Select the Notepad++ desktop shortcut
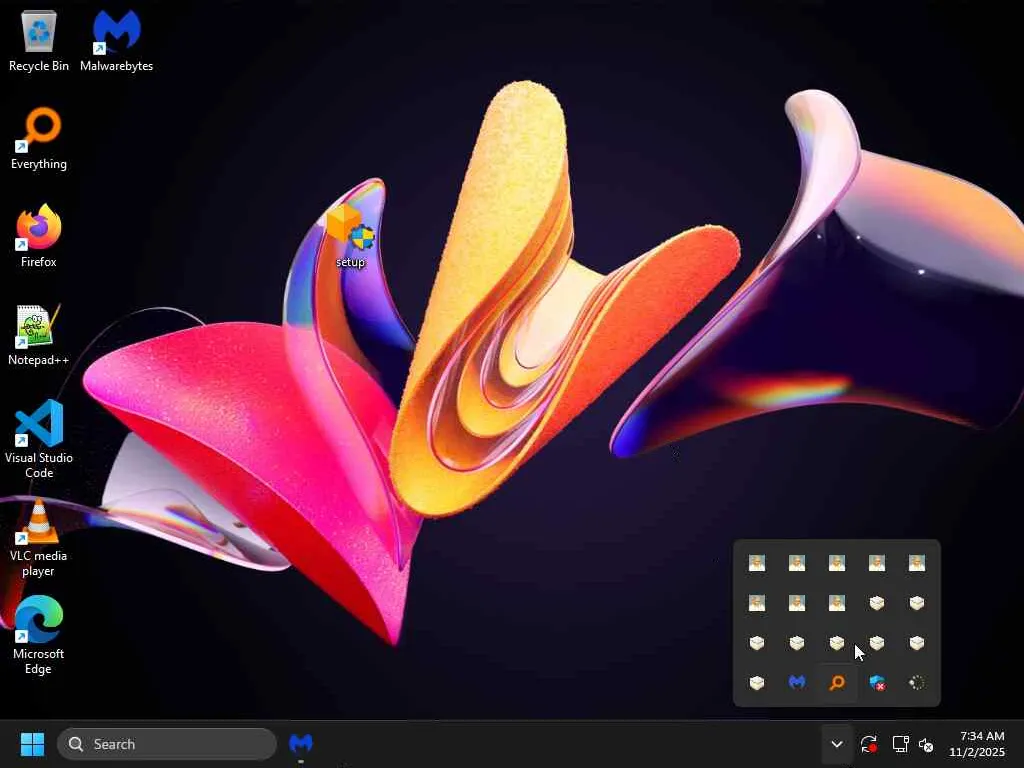 point(39,334)
